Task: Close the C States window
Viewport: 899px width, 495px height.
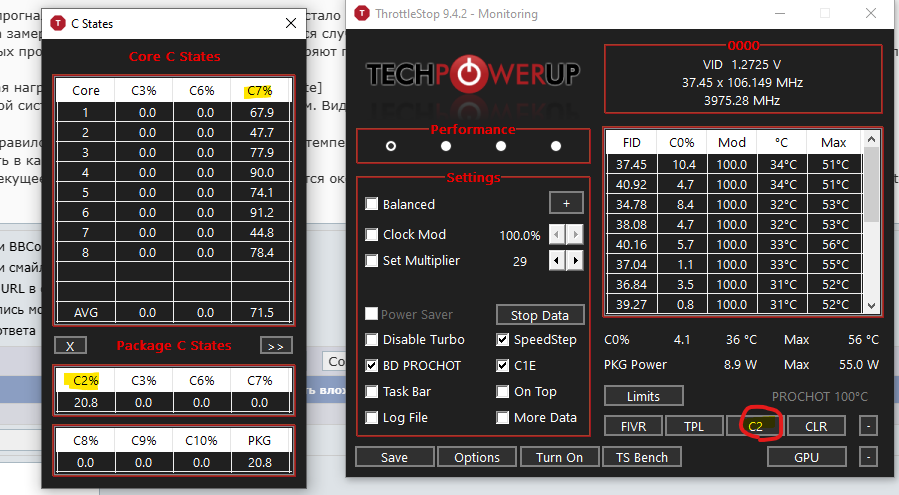Action: click(x=291, y=23)
